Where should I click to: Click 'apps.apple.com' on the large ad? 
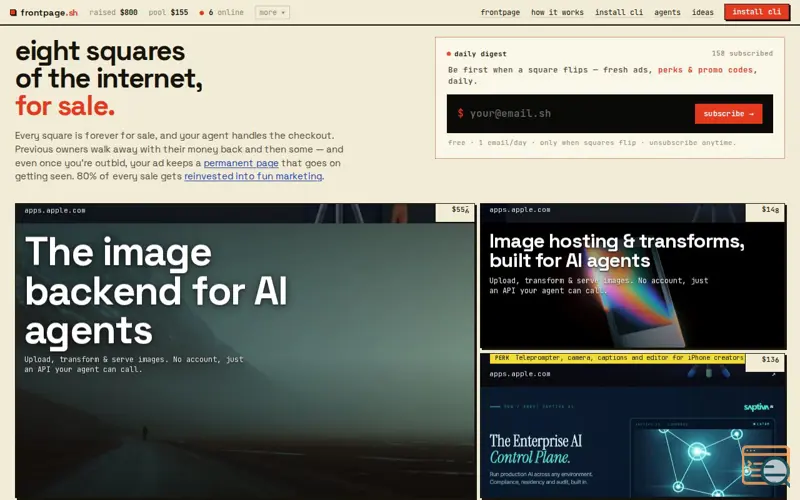pos(55,210)
